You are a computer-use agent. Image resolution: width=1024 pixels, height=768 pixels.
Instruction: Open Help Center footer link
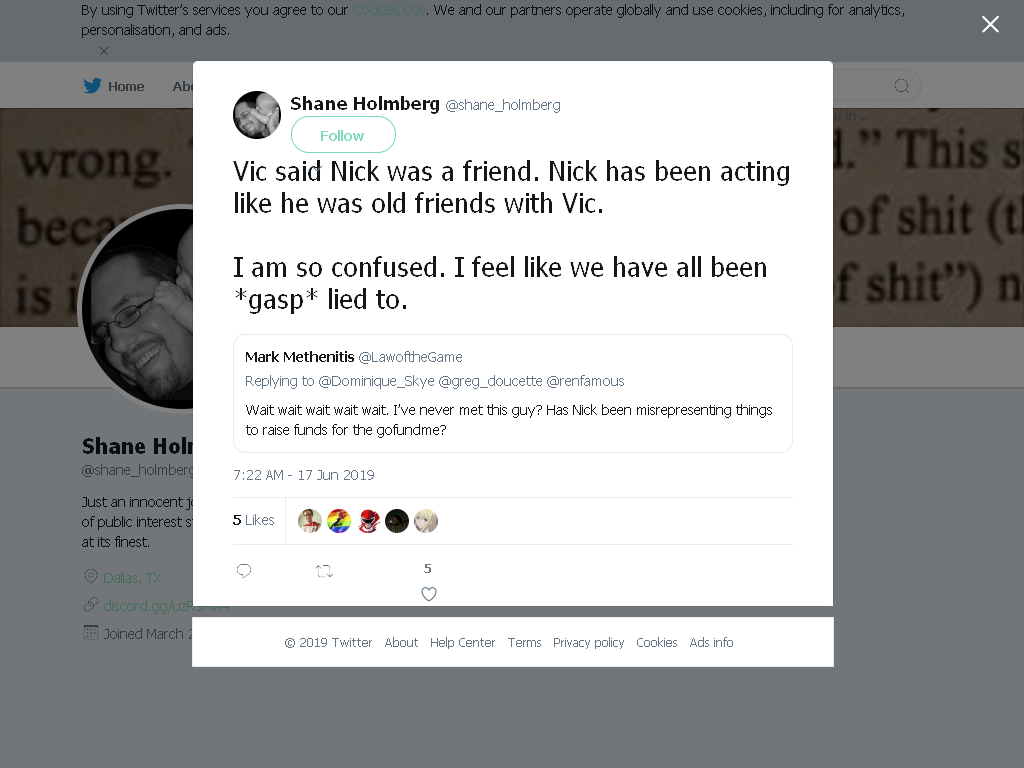[462, 643]
